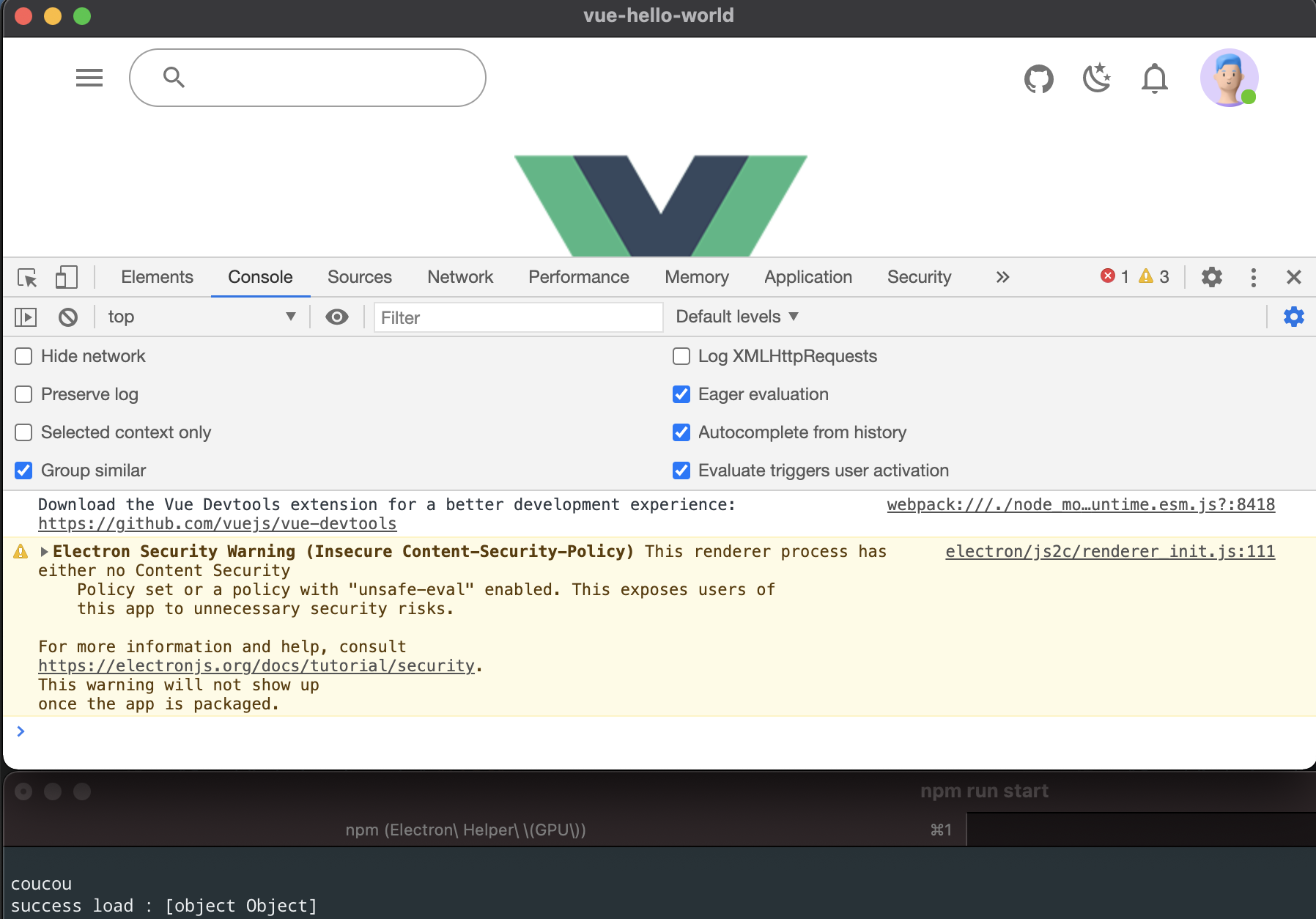Click the search magnifier icon
The image size is (1316, 919).
pyautogui.click(x=174, y=77)
